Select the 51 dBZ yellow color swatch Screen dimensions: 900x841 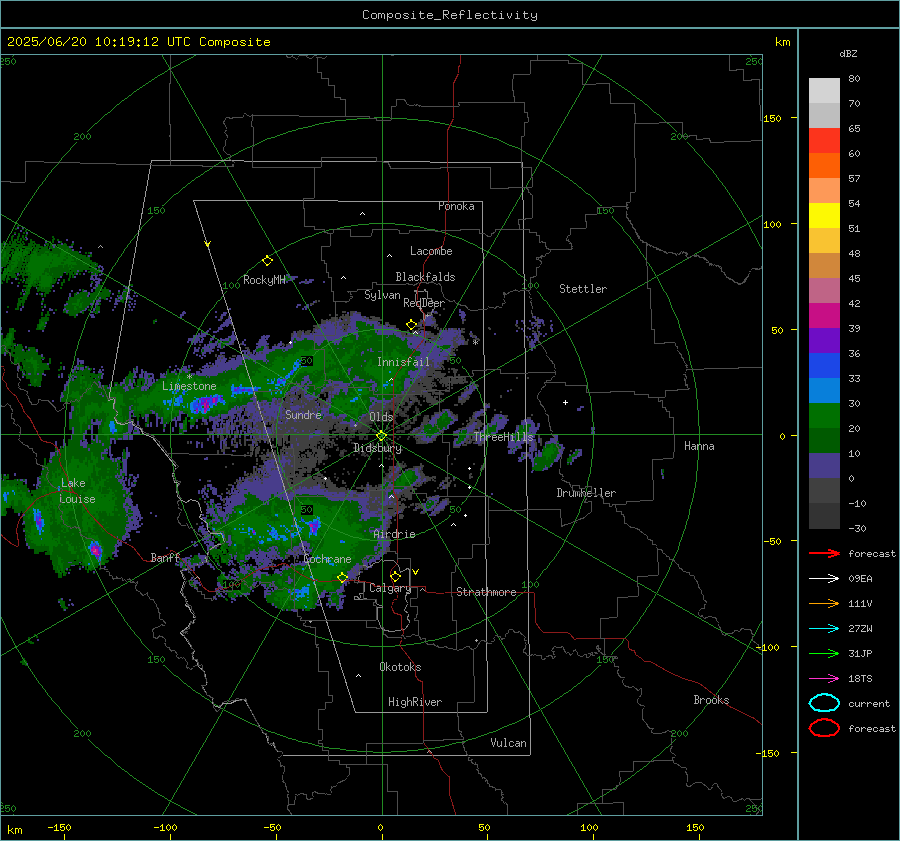(x=824, y=215)
